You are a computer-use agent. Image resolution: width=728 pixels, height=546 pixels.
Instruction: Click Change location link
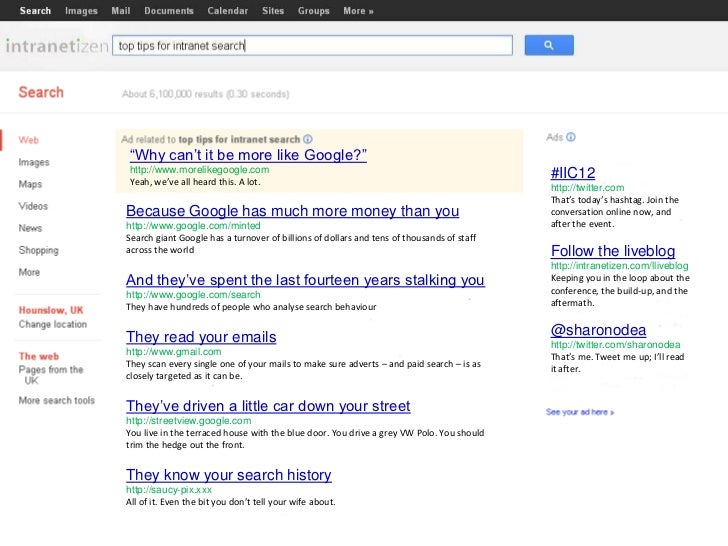coord(52,324)
